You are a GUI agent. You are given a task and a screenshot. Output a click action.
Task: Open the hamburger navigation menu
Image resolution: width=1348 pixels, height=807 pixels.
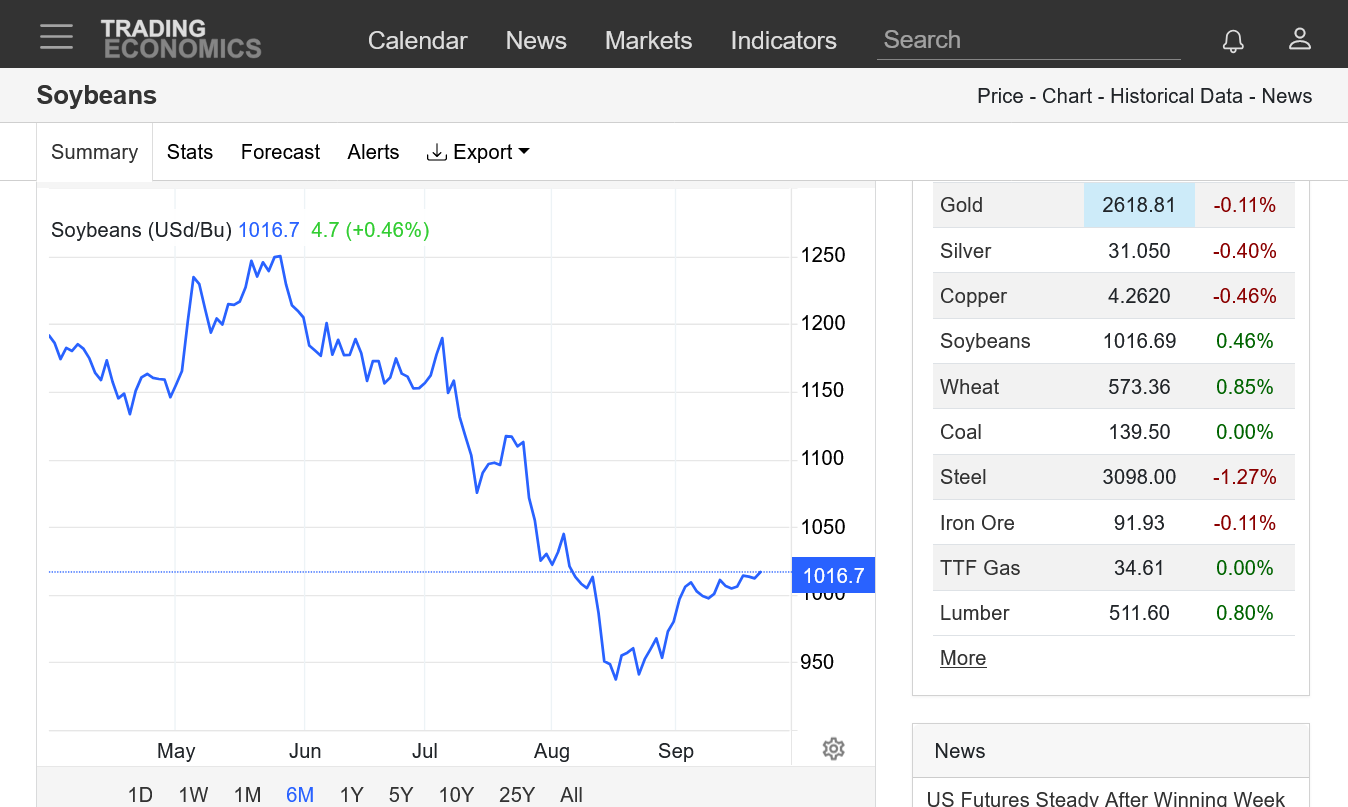click(x=57, y=37)
